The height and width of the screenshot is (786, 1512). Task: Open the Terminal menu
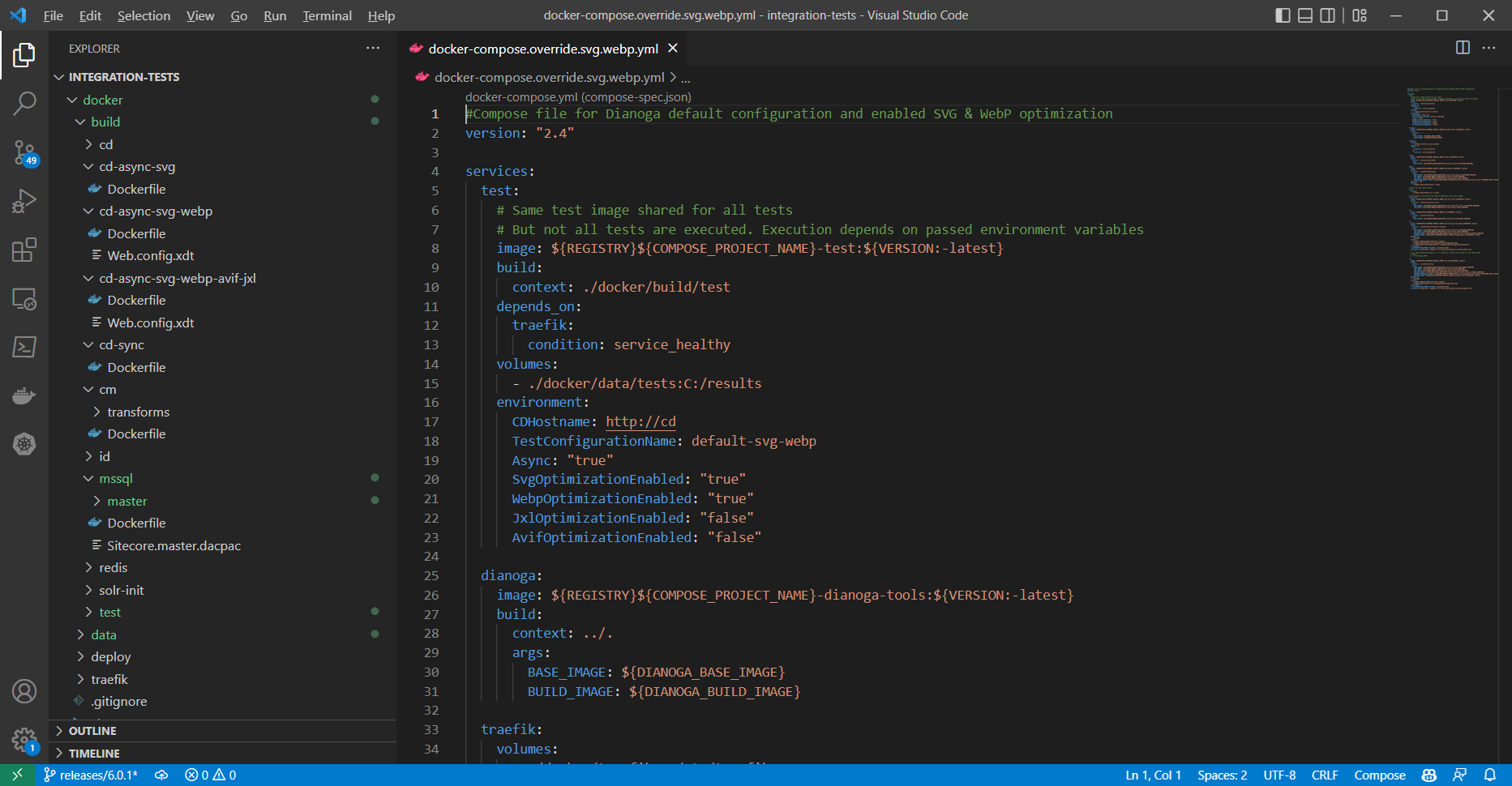point(327,15)
